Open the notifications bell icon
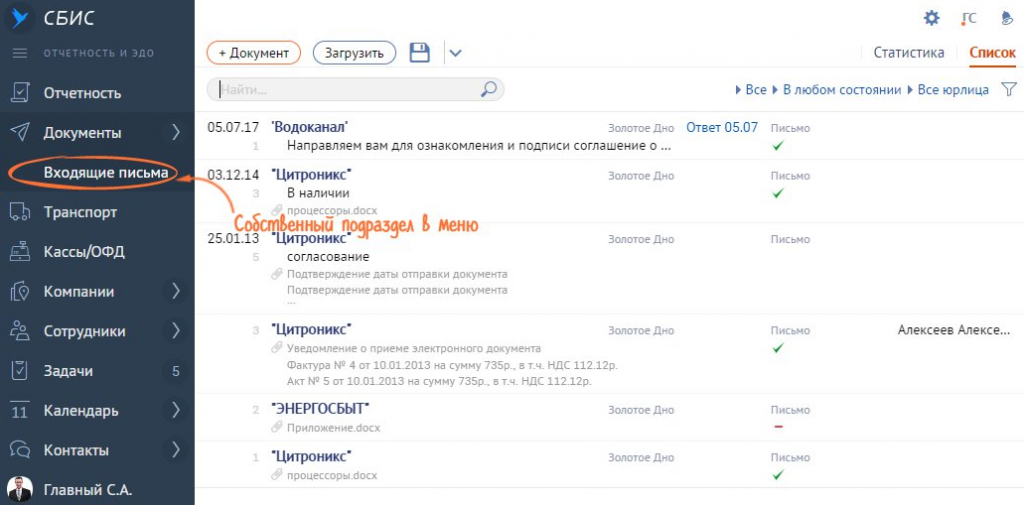1024x505 pixels. 1007,18
